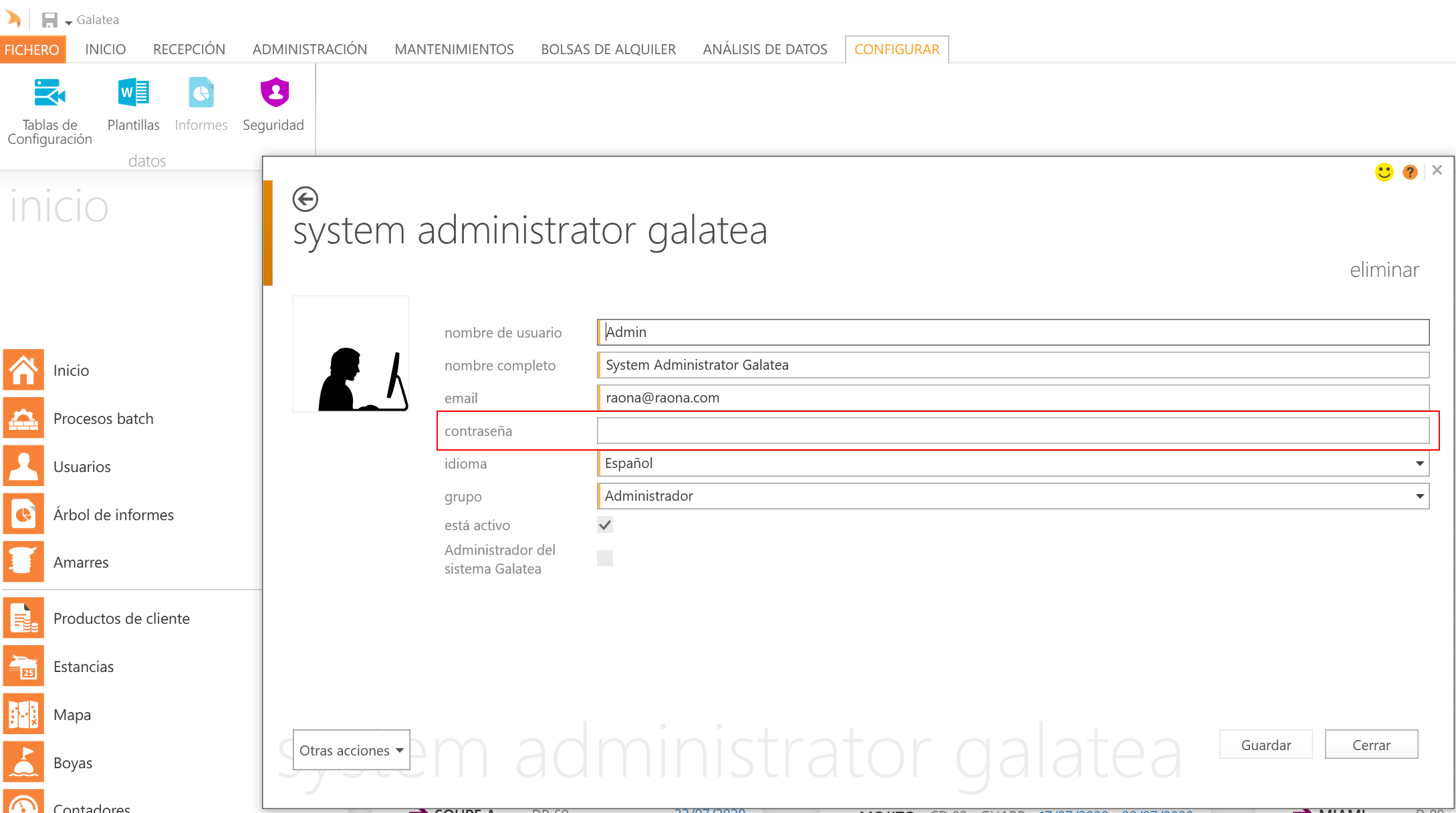1456x813 pixels.
Task: Click the back arrow icon
Action: pyautogui.click(x=305, y=199)
